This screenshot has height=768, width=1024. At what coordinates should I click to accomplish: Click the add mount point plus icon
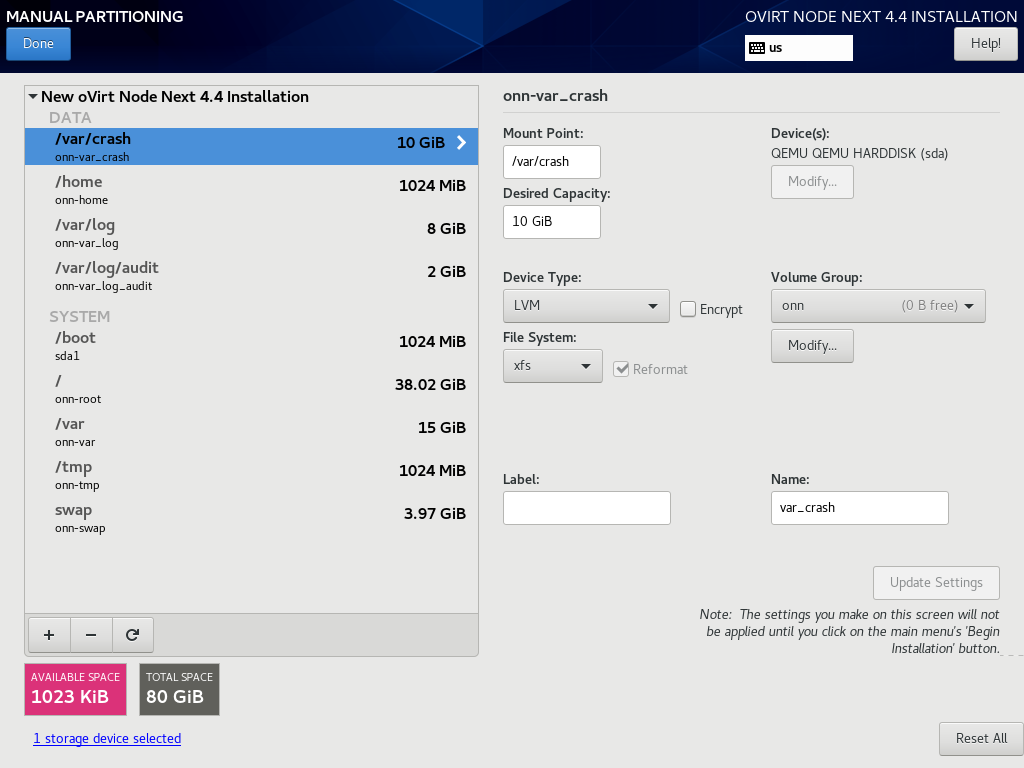pos(49,635)
